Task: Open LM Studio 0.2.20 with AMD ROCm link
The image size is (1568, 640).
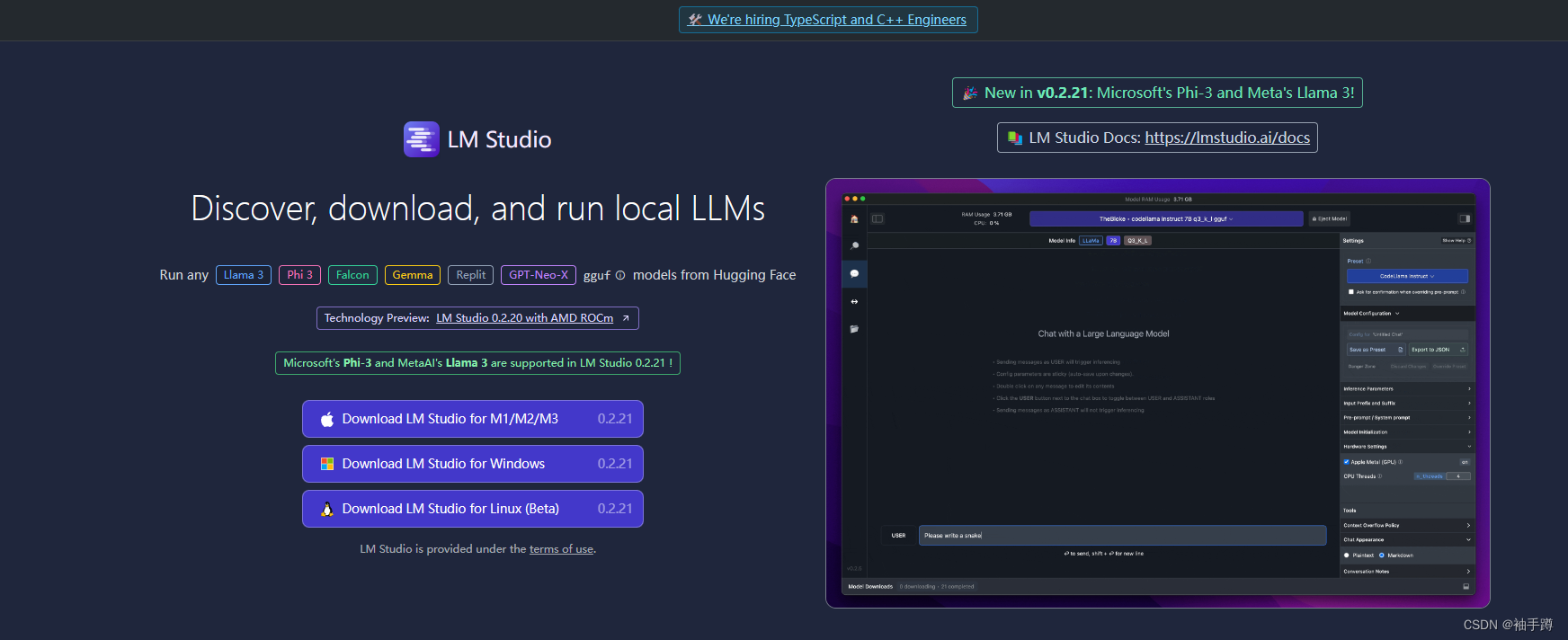Action: (x=525, y=318)
